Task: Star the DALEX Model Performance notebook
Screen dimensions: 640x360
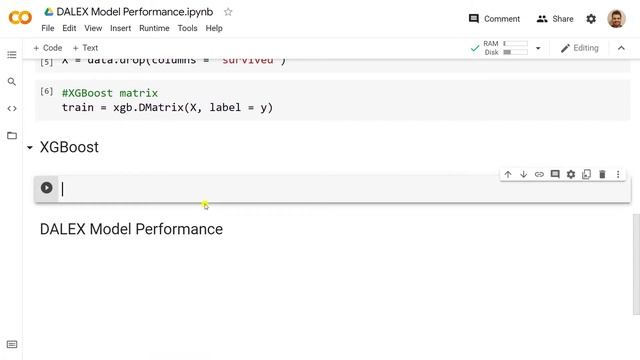Action: click(x=228, y=12)
